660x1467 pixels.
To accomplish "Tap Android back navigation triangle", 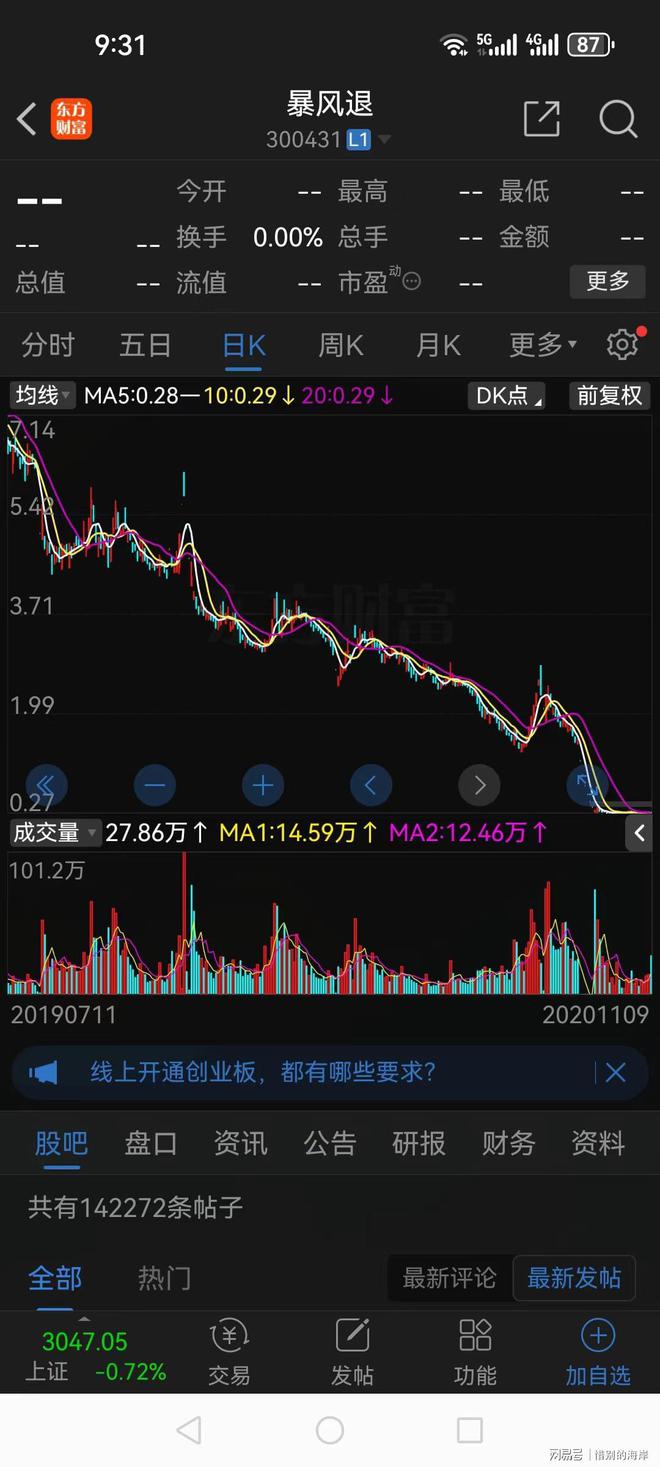I will pyautogui.click(x=189, y=1430).
